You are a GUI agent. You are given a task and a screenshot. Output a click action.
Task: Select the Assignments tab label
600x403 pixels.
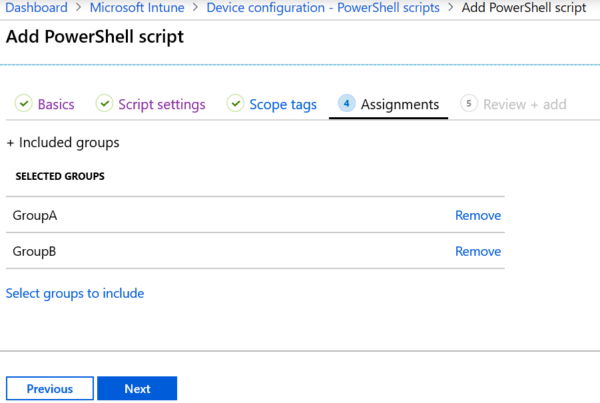click(399, 104)
